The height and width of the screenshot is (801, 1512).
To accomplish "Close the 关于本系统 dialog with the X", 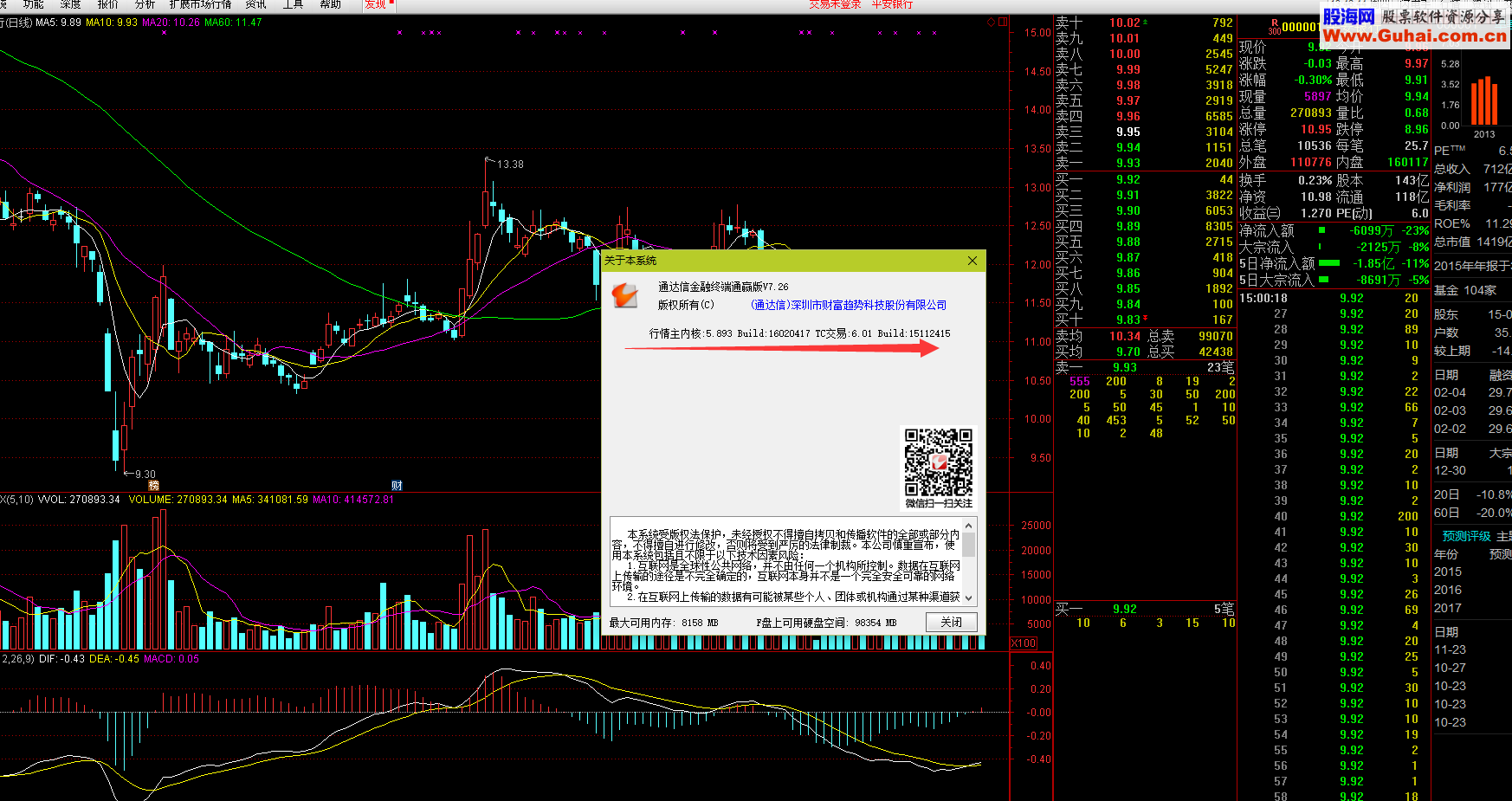I will pyautogui.click(x=972, y=261).
